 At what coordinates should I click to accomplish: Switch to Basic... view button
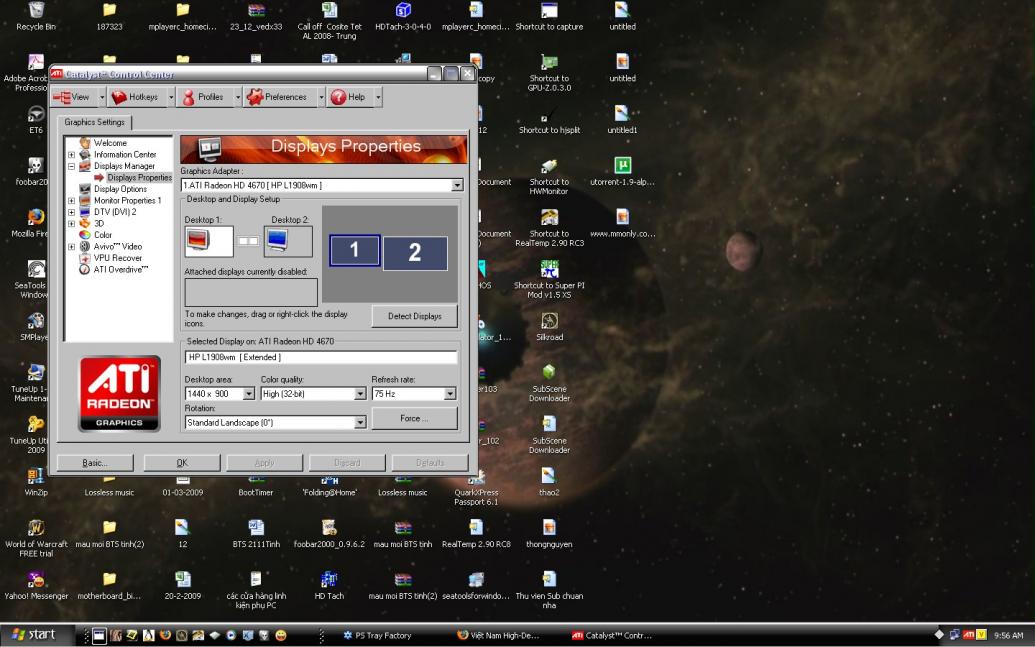click(x=95, y=463)
